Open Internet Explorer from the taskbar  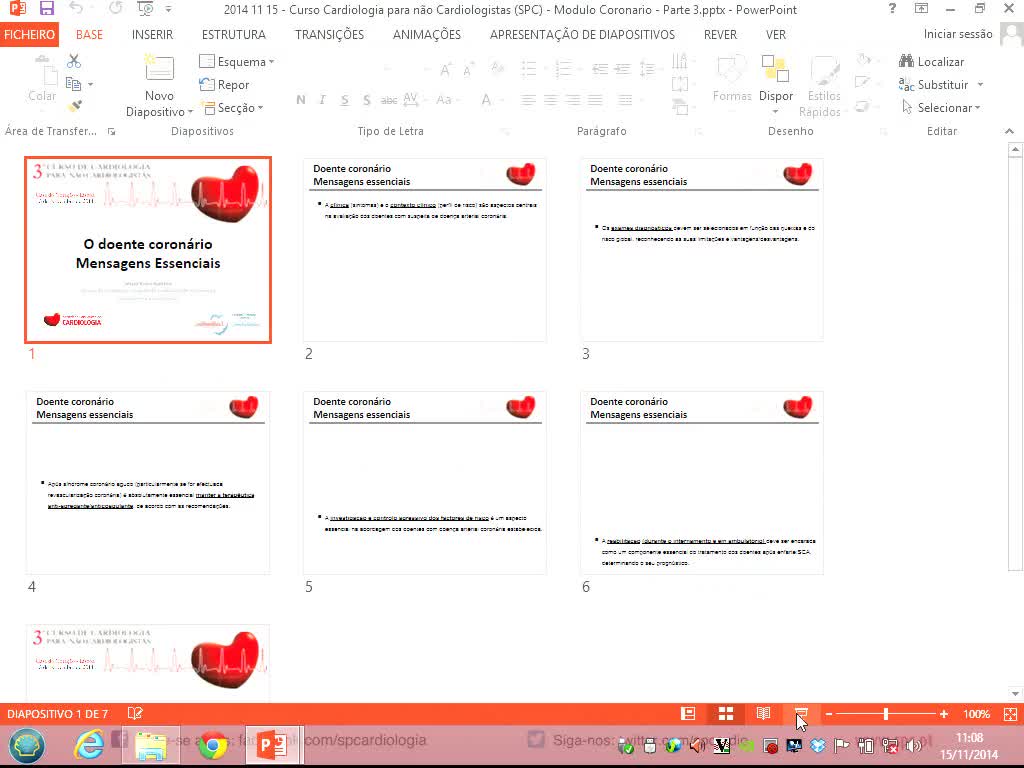pos(88,745)
